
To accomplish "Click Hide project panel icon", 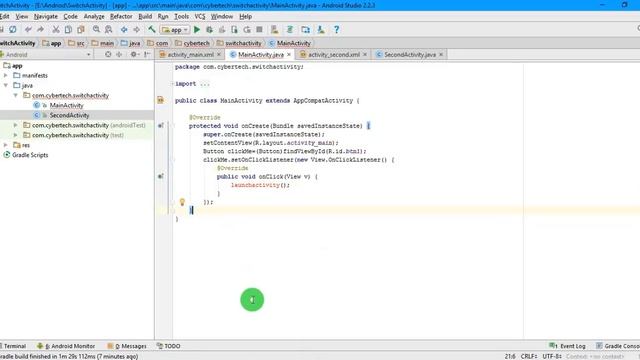I will coord(147,54).
